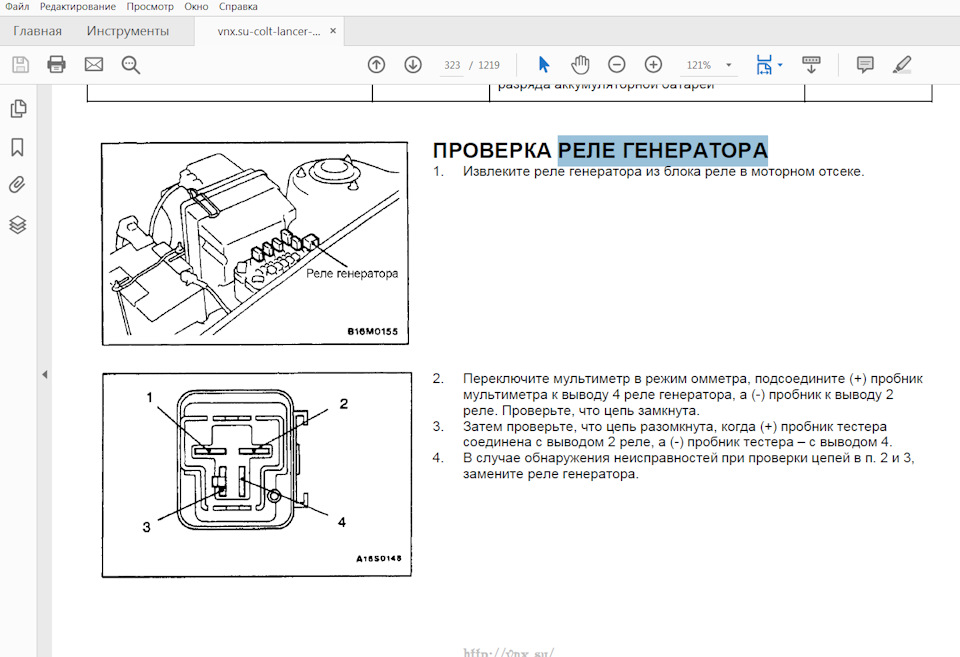Click the engine bay relay illustration

[255, 243]
